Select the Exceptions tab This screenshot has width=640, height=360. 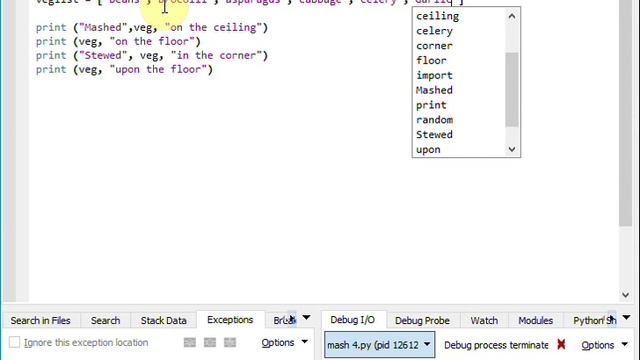tap(230, 320)
